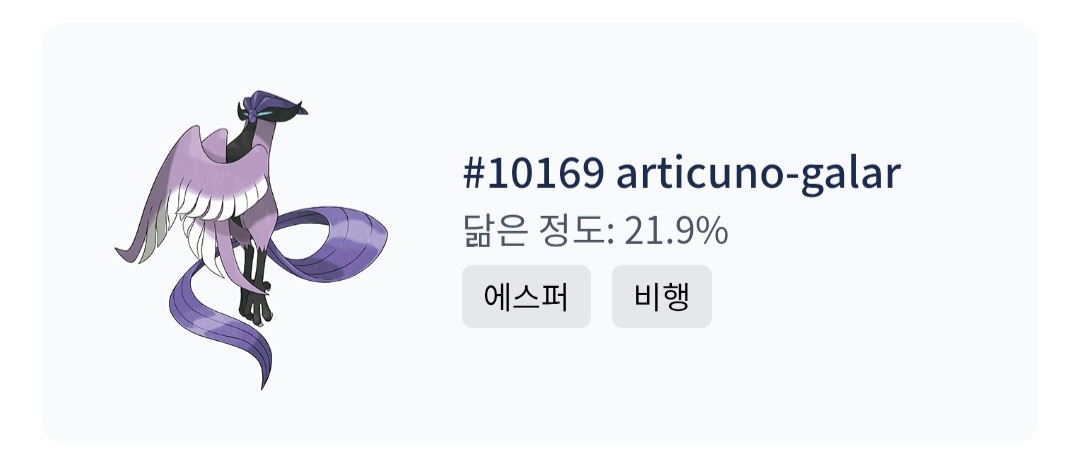The image size is (1080, 462).
Task: Click the bird's dark clawed feet
Action: [257, 300]
